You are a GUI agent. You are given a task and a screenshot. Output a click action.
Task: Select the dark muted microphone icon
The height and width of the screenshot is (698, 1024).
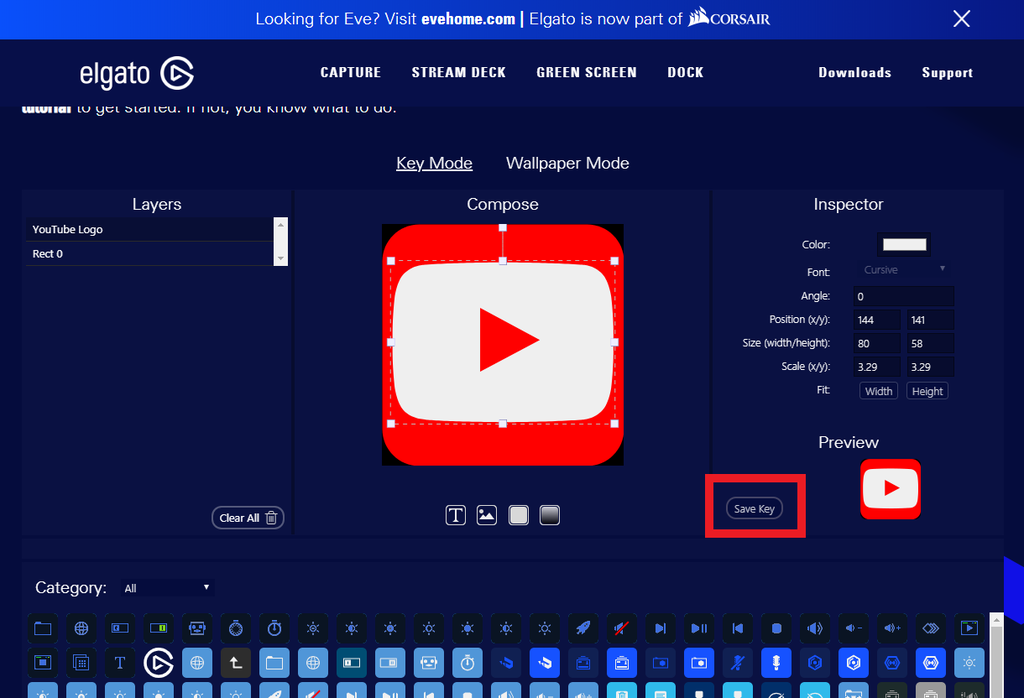[737, 663]
